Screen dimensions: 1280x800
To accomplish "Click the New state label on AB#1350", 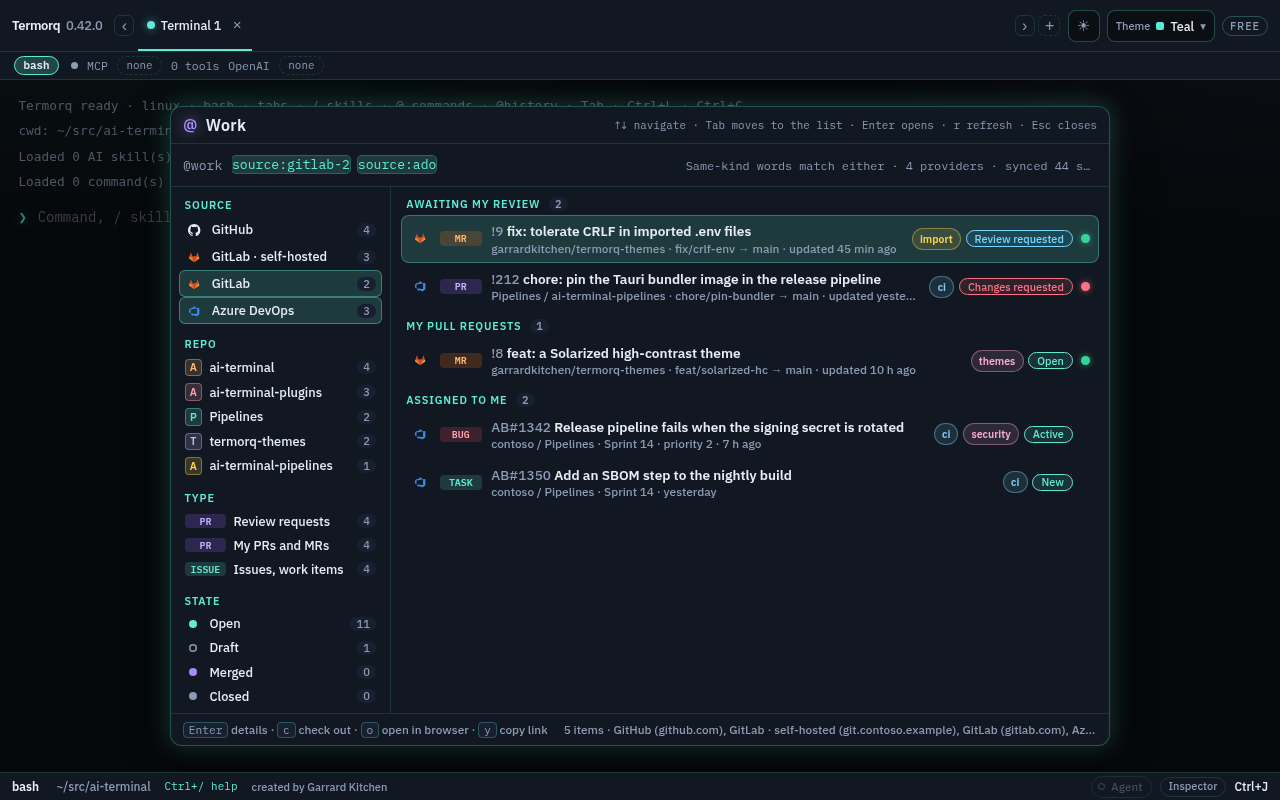I will click(x=1052, y=482).
